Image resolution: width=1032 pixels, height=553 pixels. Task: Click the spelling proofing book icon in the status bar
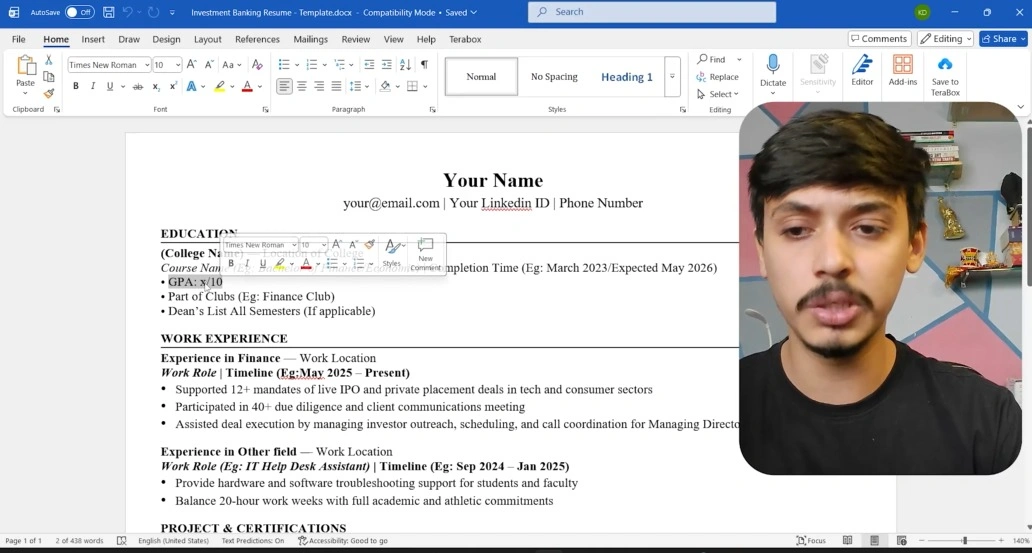coord(121,540)
